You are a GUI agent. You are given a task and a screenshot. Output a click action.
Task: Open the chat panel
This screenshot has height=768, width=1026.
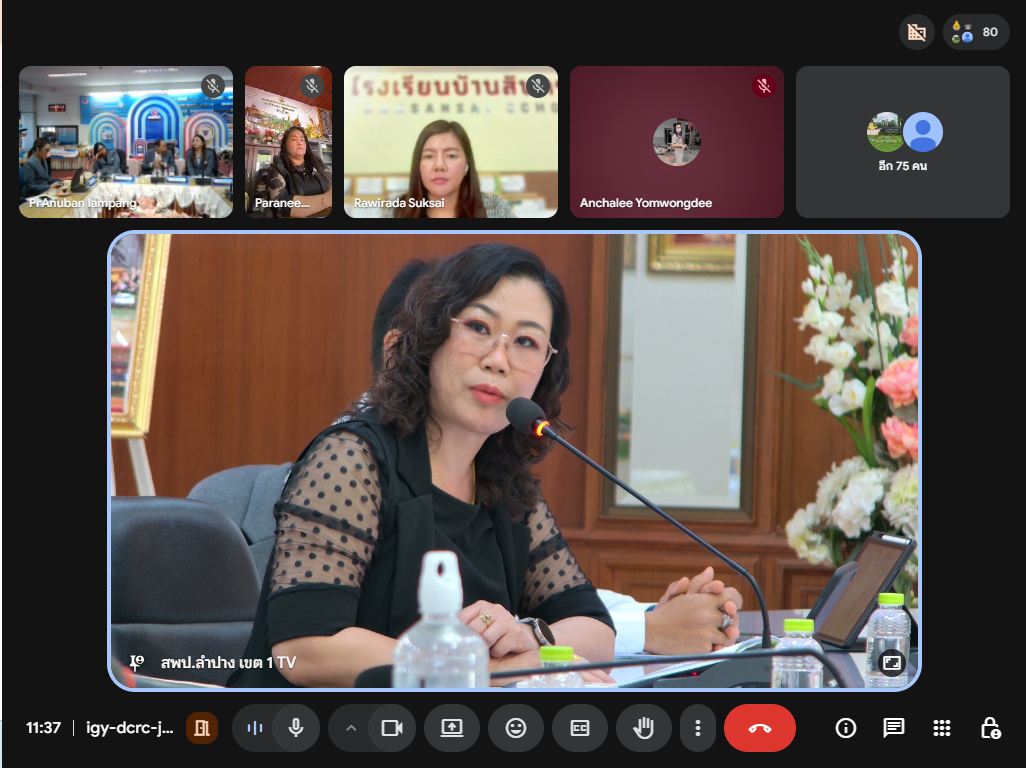pos(894,728)
